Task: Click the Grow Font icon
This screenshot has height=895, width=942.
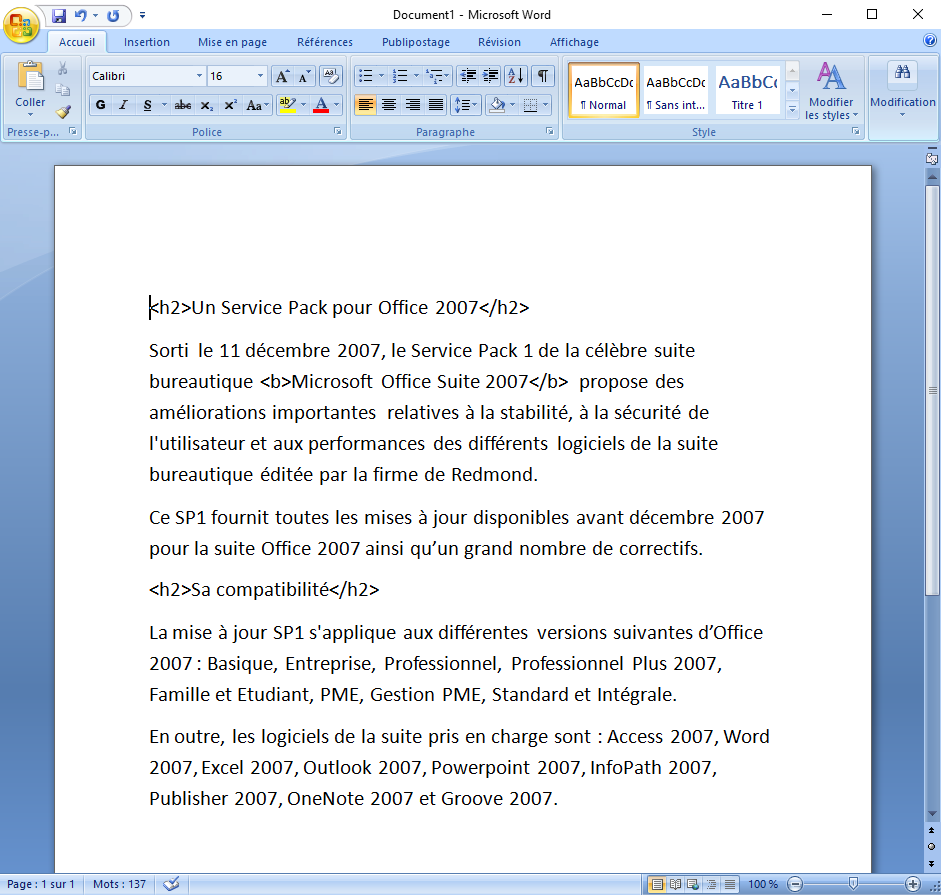Action: tap(282, 76)
